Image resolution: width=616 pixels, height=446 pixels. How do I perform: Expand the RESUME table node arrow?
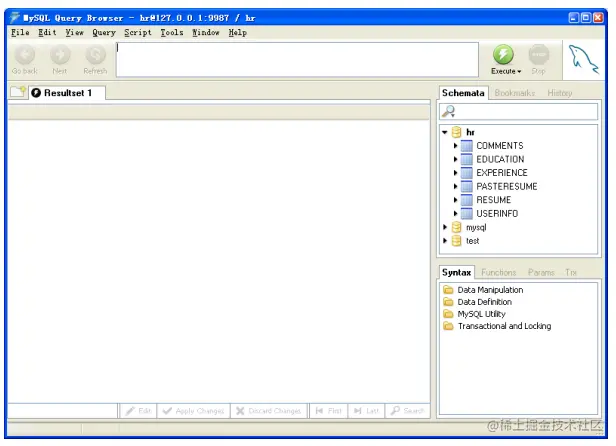pyautogui.click(x=455, y=200)
